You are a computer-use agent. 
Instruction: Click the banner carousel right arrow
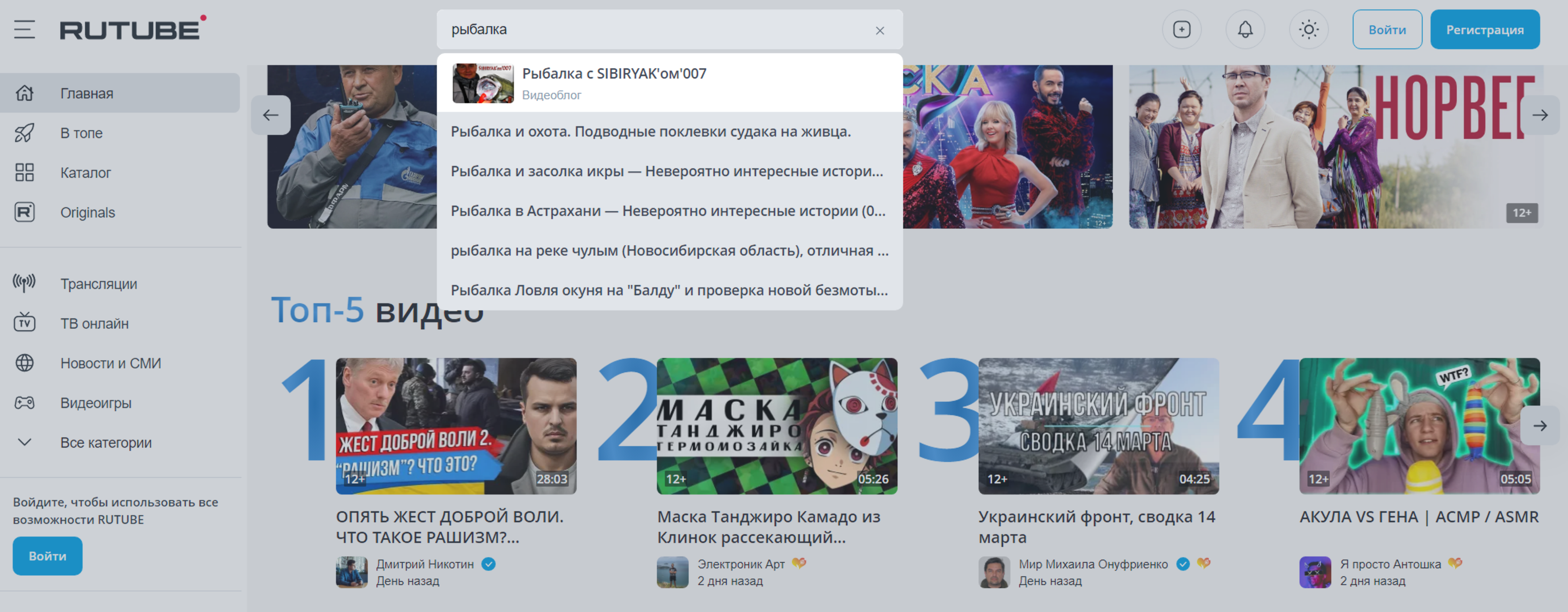(x=1540, y=115)
